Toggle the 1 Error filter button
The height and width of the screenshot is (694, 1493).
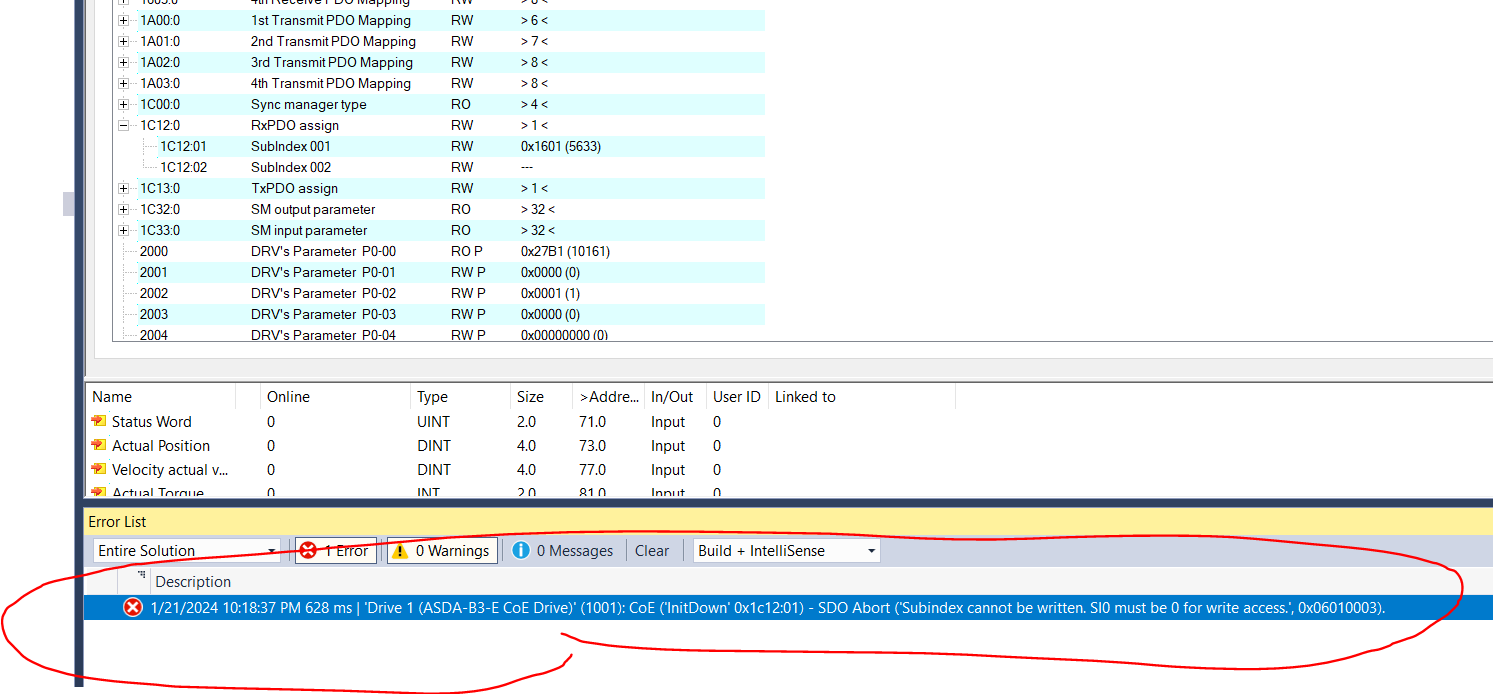coord(336,551)
